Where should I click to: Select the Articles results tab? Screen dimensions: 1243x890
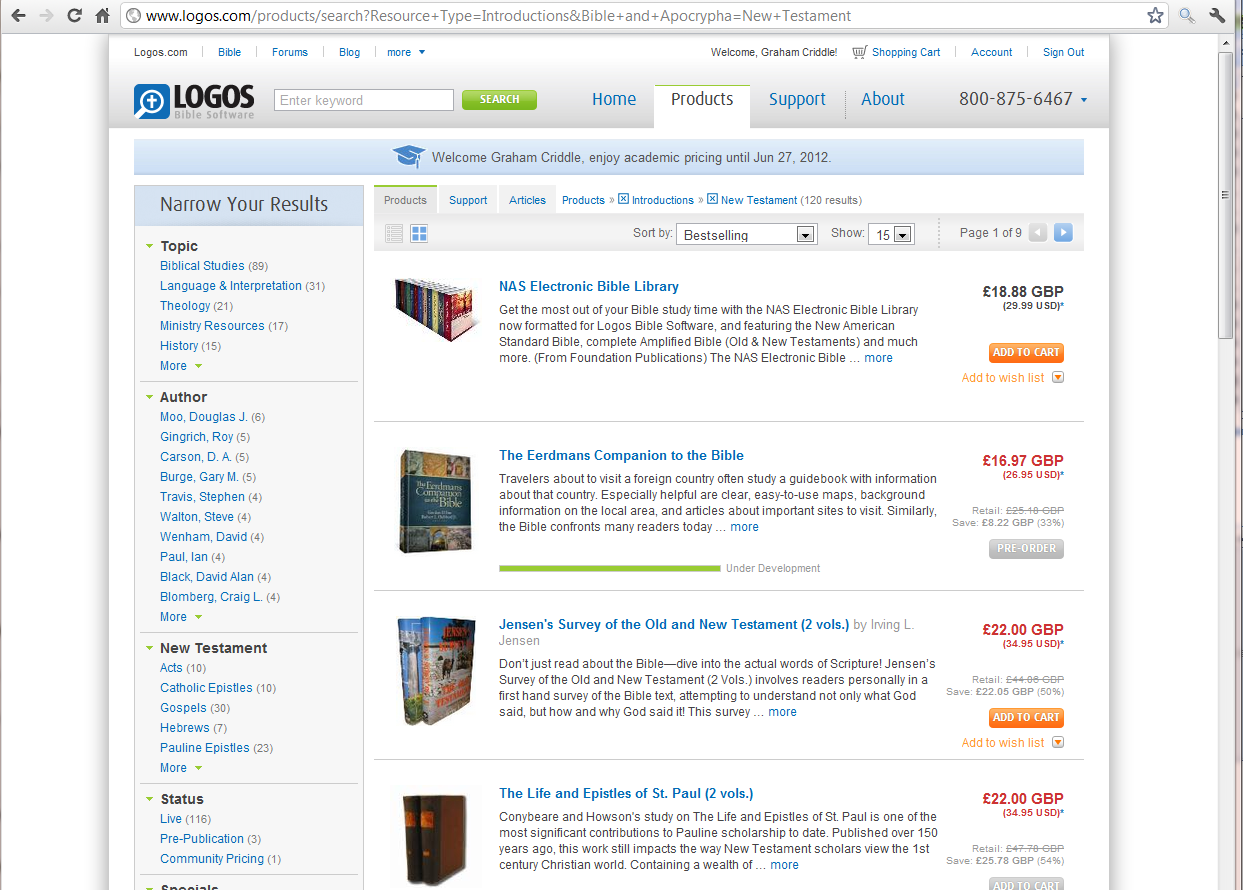[527, 200]
